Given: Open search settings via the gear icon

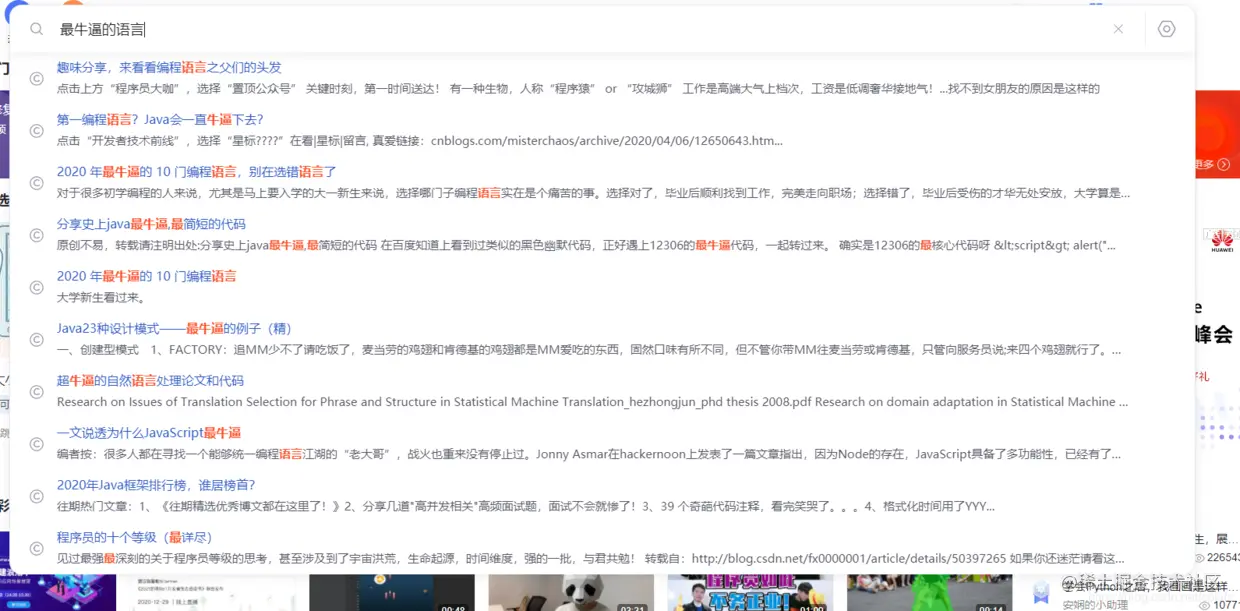Looking at the screenshot, I should tap(1166, 29).
